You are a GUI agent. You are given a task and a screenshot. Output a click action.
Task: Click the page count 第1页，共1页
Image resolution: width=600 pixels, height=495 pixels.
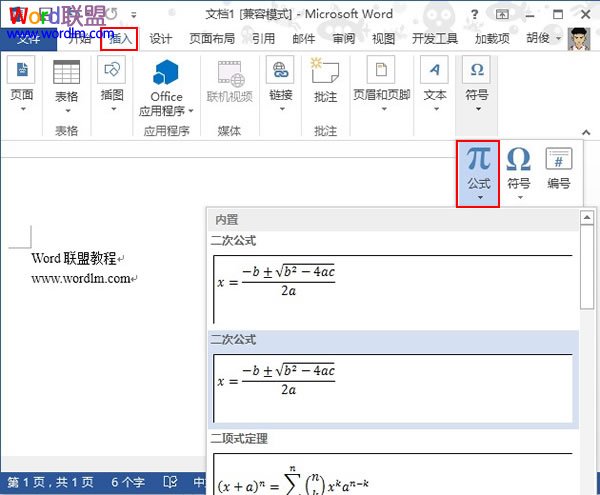[50, 482]
